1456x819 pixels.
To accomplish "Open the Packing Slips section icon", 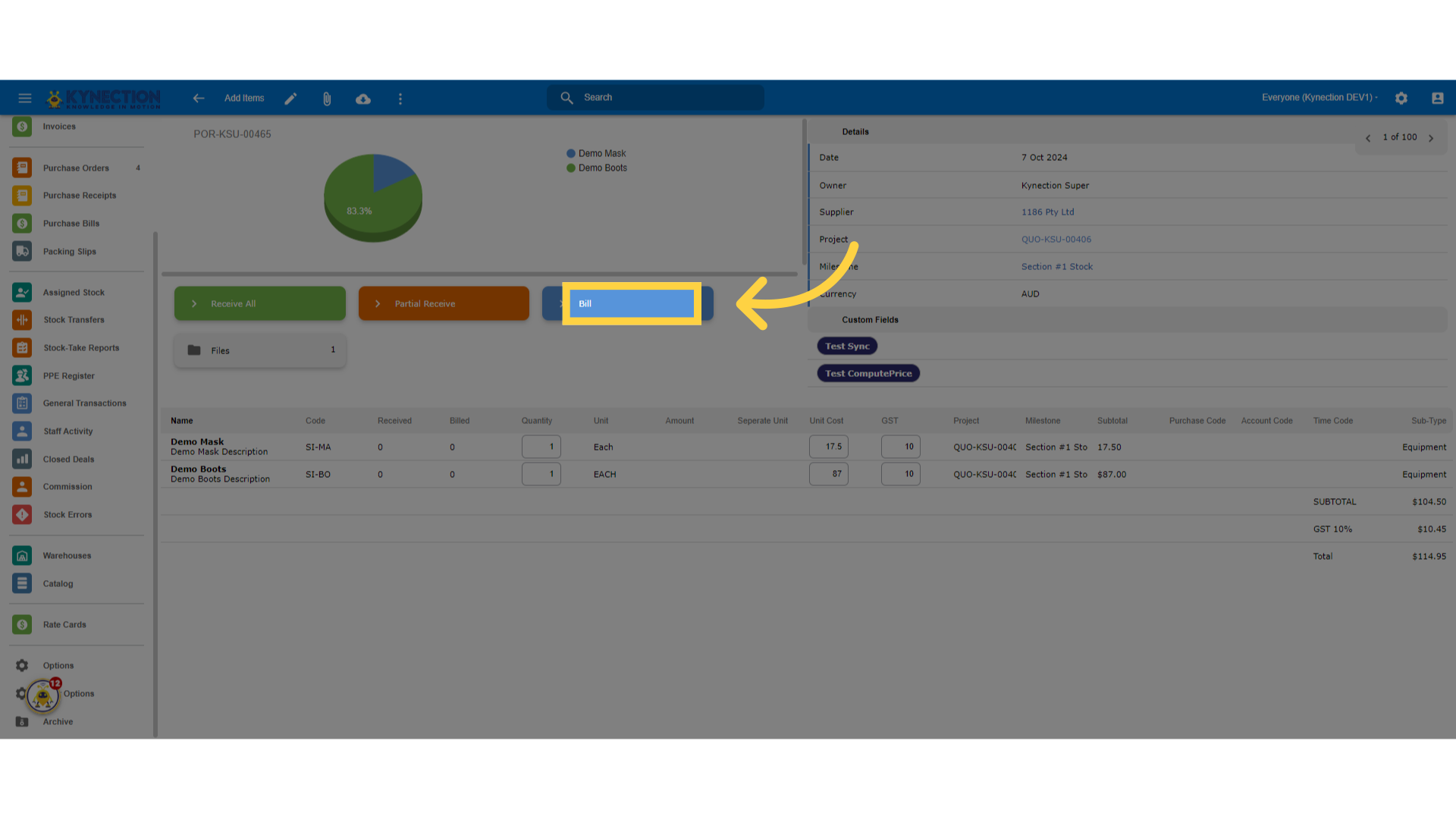I will point(21,251).
